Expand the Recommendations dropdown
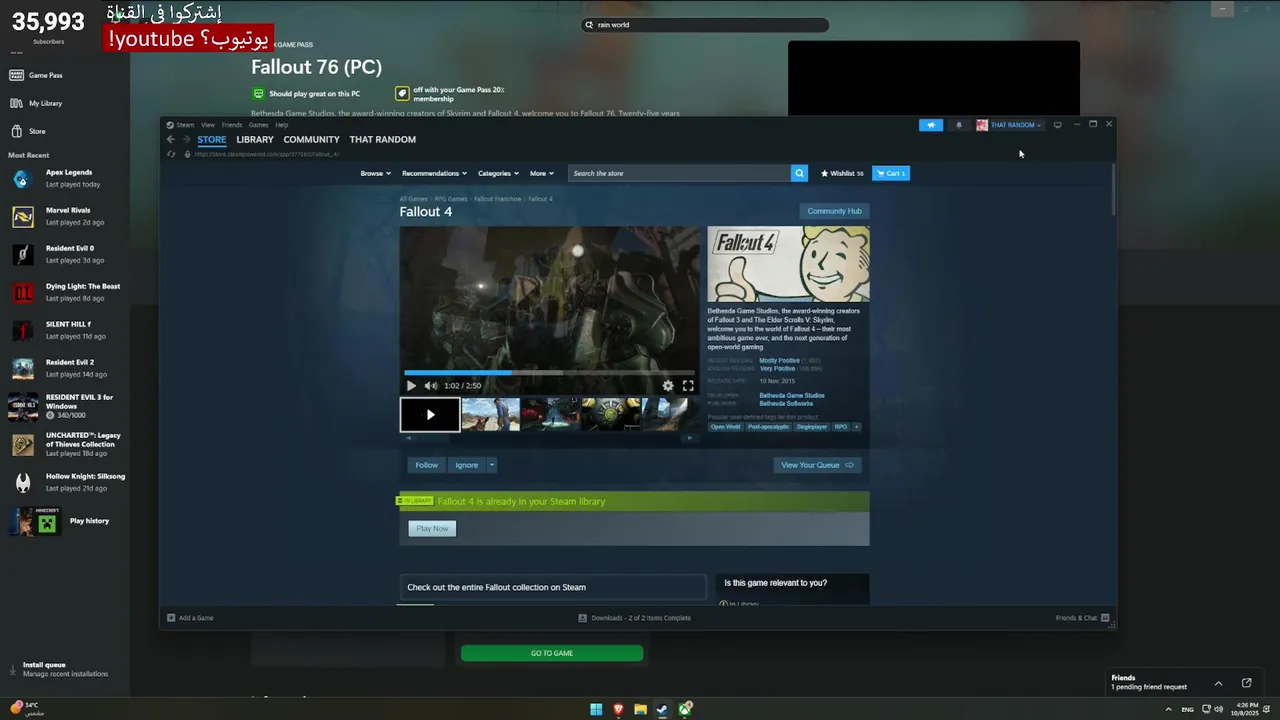 click(434, 173)
